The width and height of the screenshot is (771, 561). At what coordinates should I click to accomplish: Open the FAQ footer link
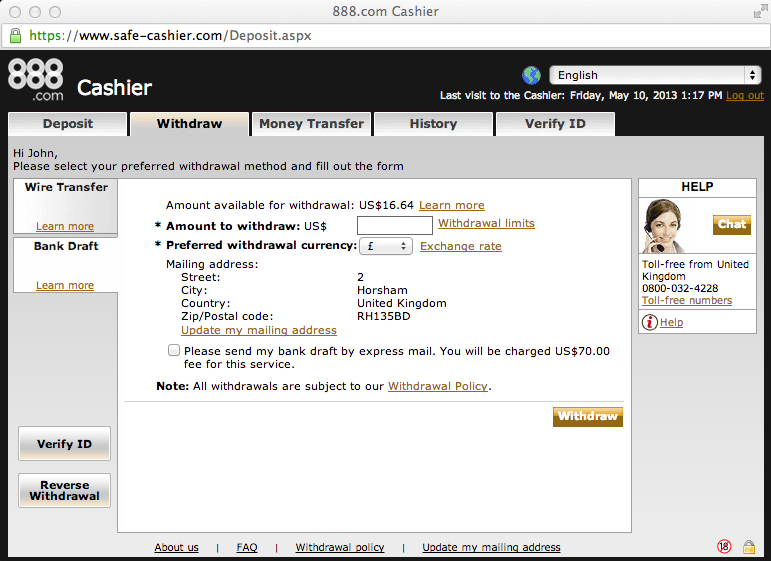247,547
